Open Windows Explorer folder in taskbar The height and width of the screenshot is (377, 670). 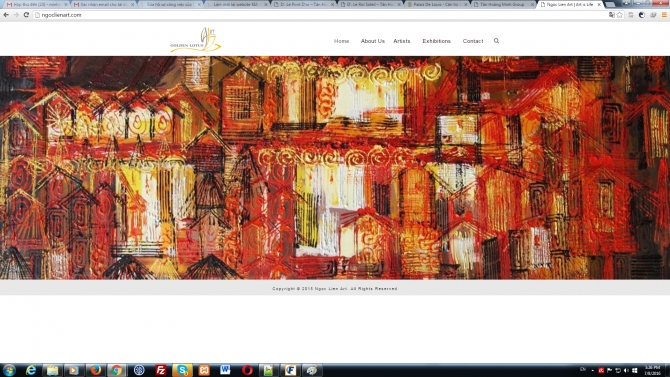(x=53, y=370)
